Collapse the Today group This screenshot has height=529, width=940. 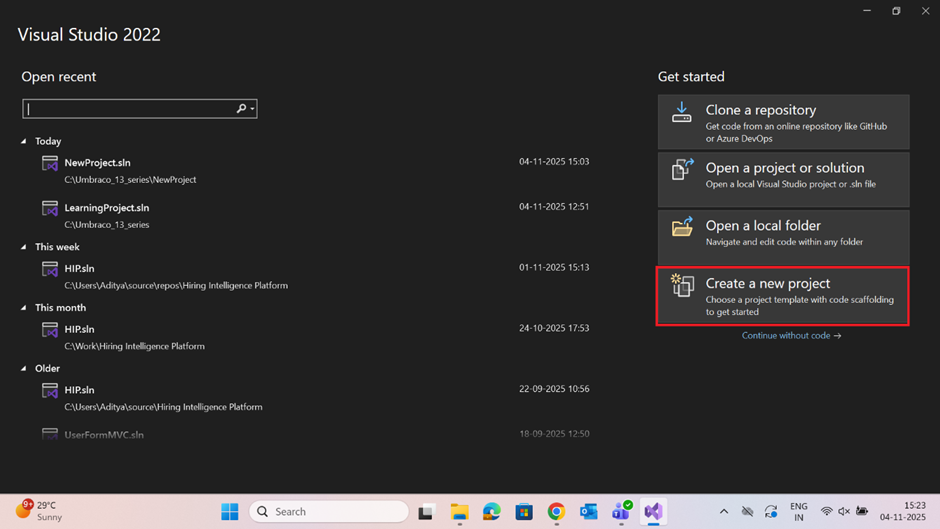25,142
